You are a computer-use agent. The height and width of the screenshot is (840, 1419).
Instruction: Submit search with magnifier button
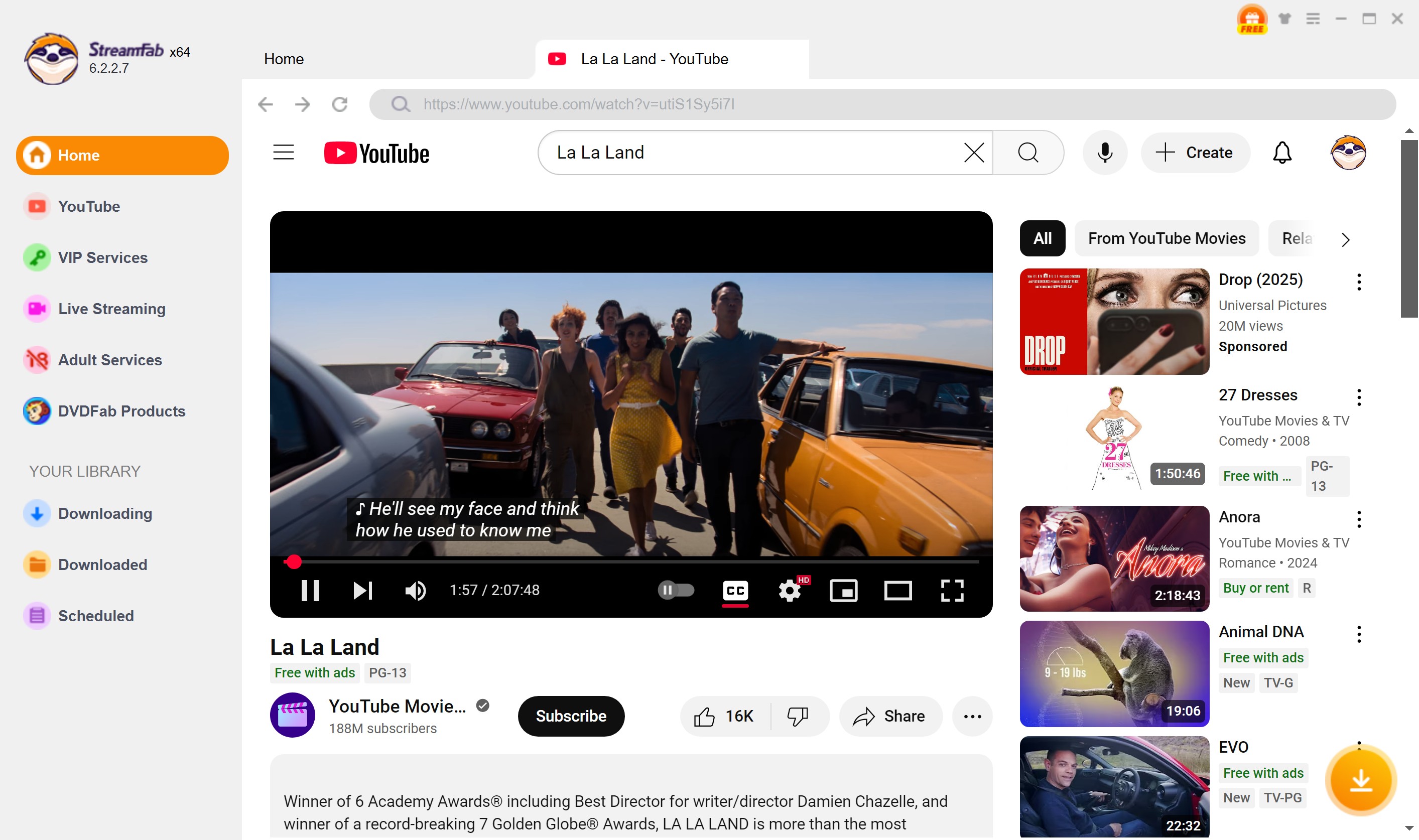pyautogui.click(x=1027, y=152)
